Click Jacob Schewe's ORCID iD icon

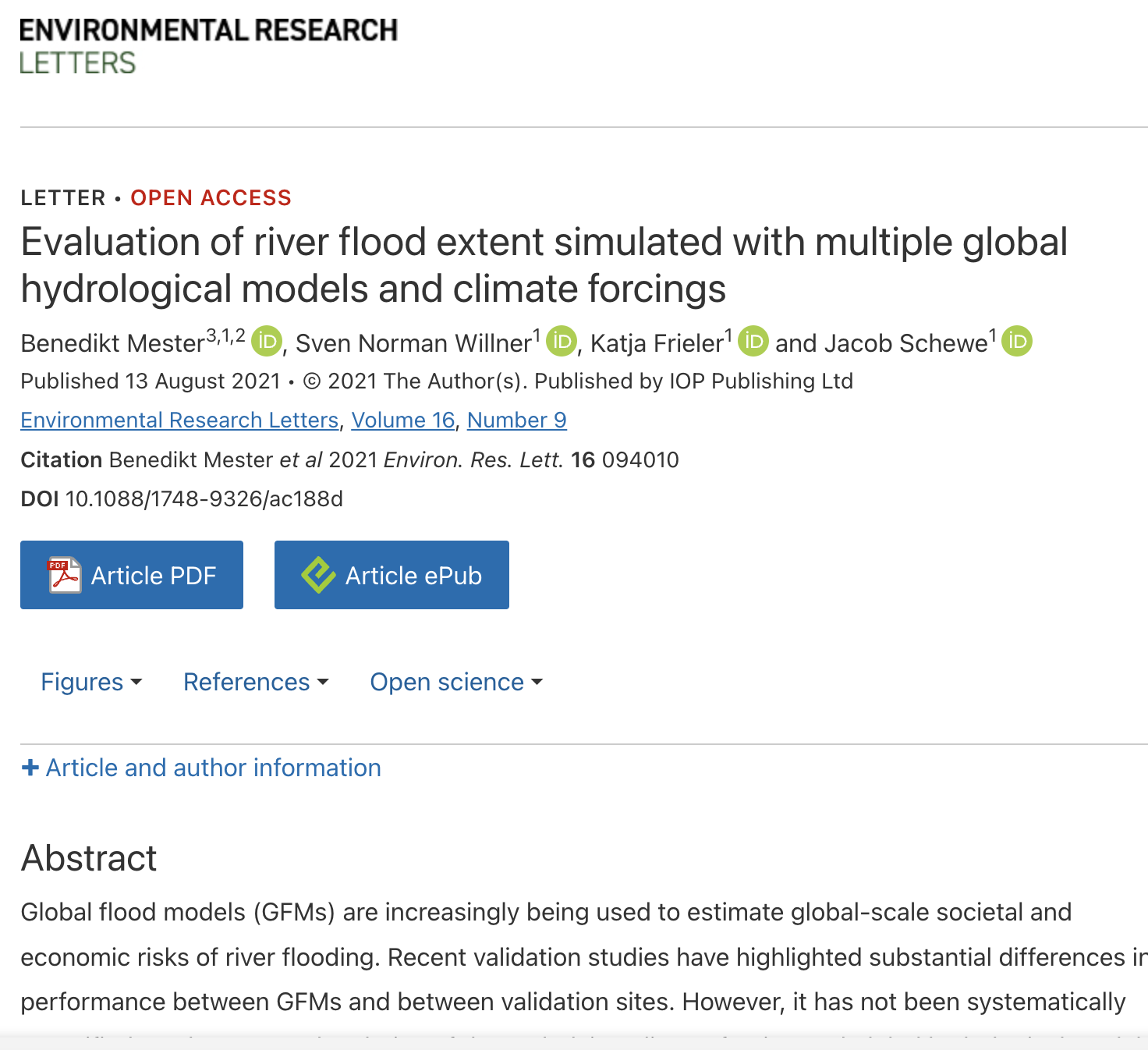coord(1016,341)
